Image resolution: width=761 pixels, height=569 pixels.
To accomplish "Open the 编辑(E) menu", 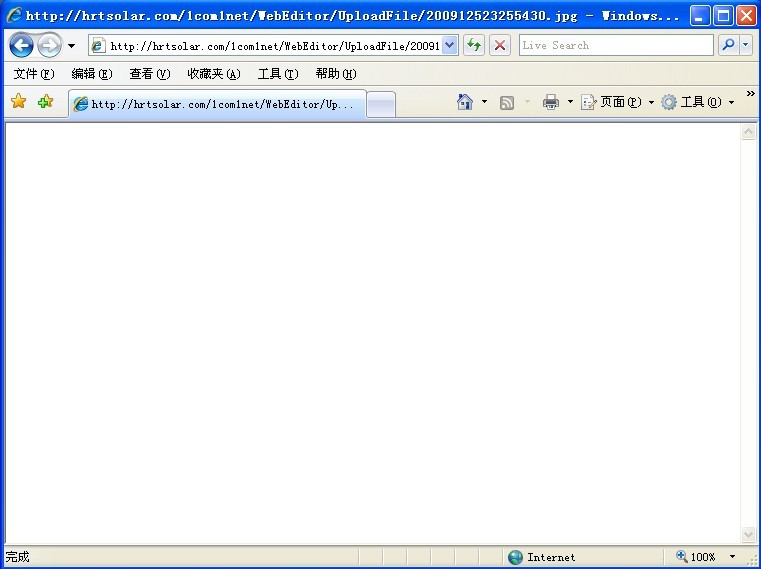I will [x=92, y=74].
